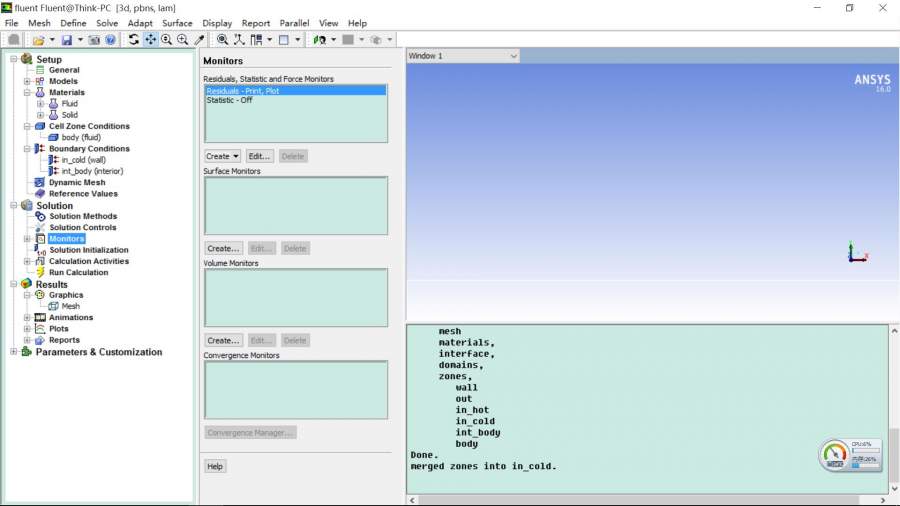Select the rotate view tool

point(134,40)
